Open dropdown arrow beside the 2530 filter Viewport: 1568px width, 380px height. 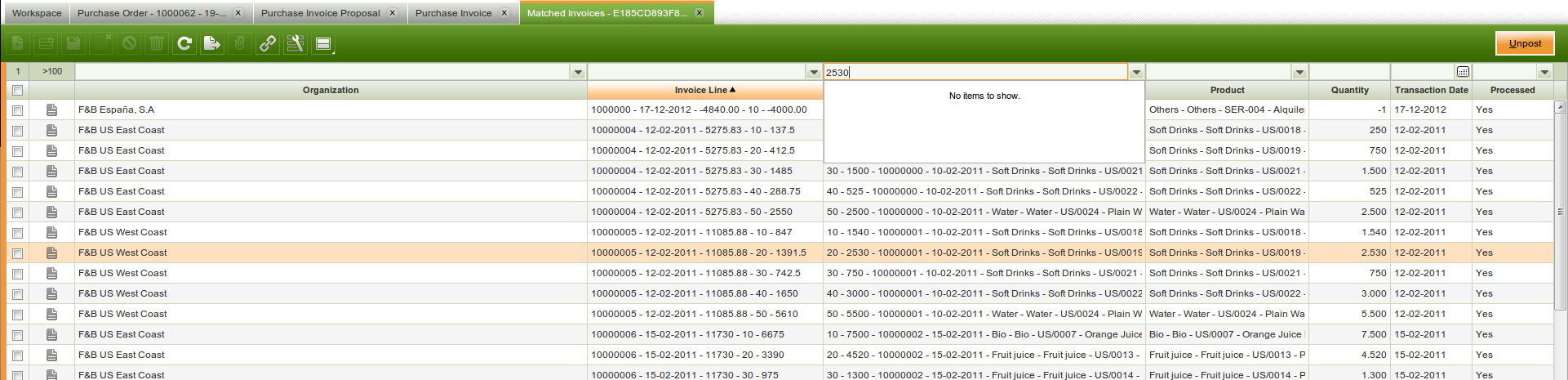click(x=1136, y=72)
